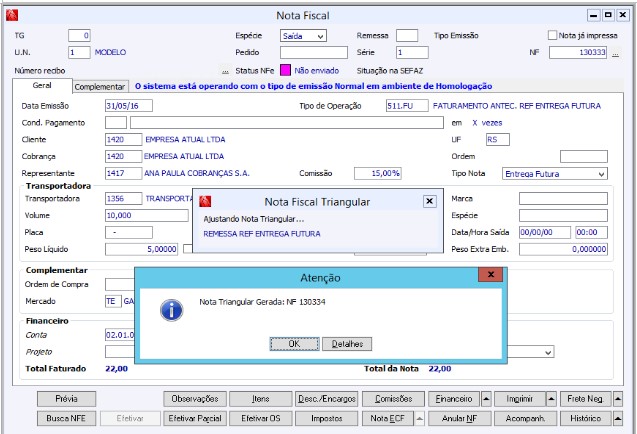Click the Marca input field
Viewport: 637px width, 434px height.
point(563,198)
